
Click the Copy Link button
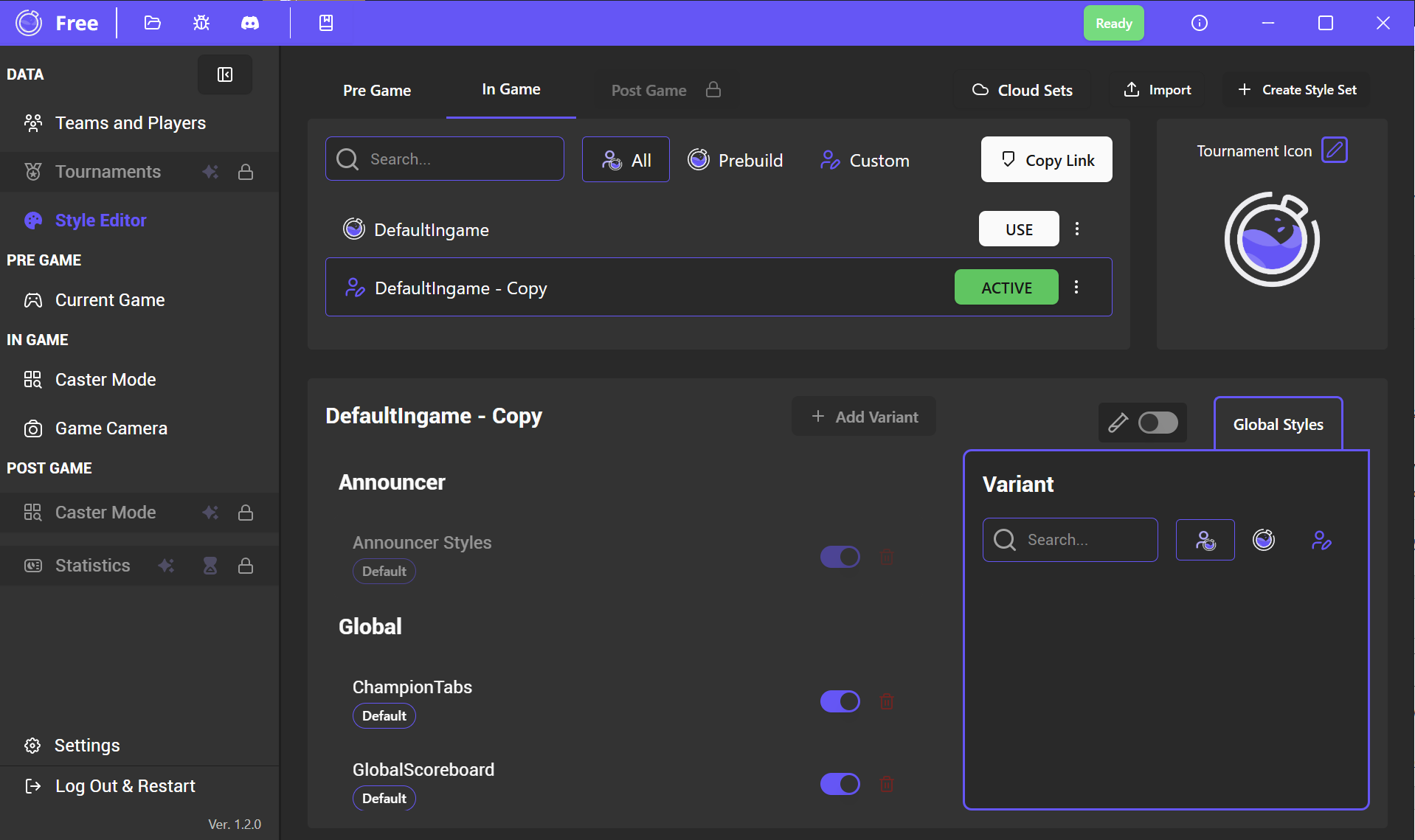(1046, 159)
